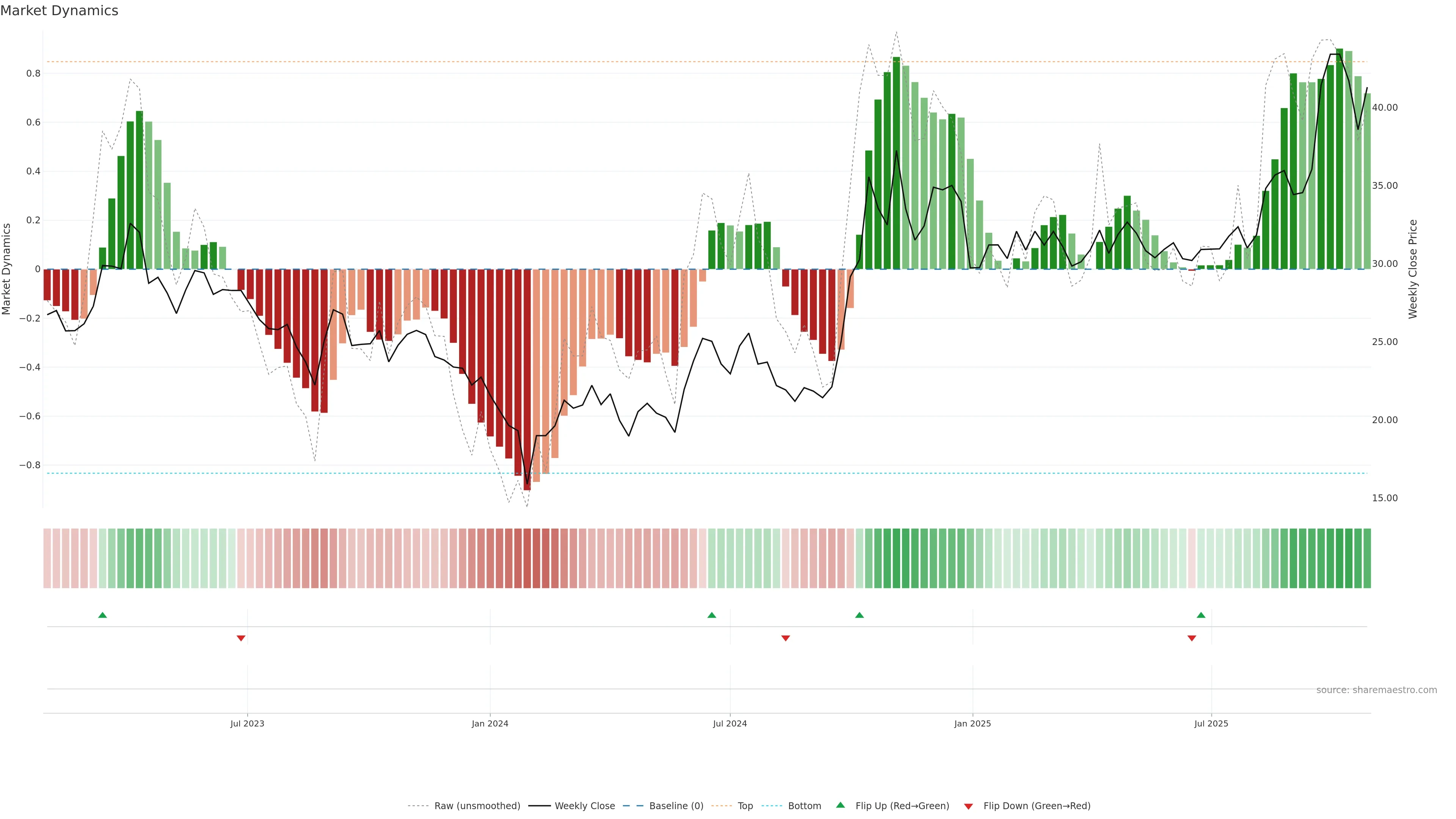Image resolution: width=1456 pixels, height=819 pixels.
Task: Click the darkest red heatmap strip cell
Action: tap(527, 558)
